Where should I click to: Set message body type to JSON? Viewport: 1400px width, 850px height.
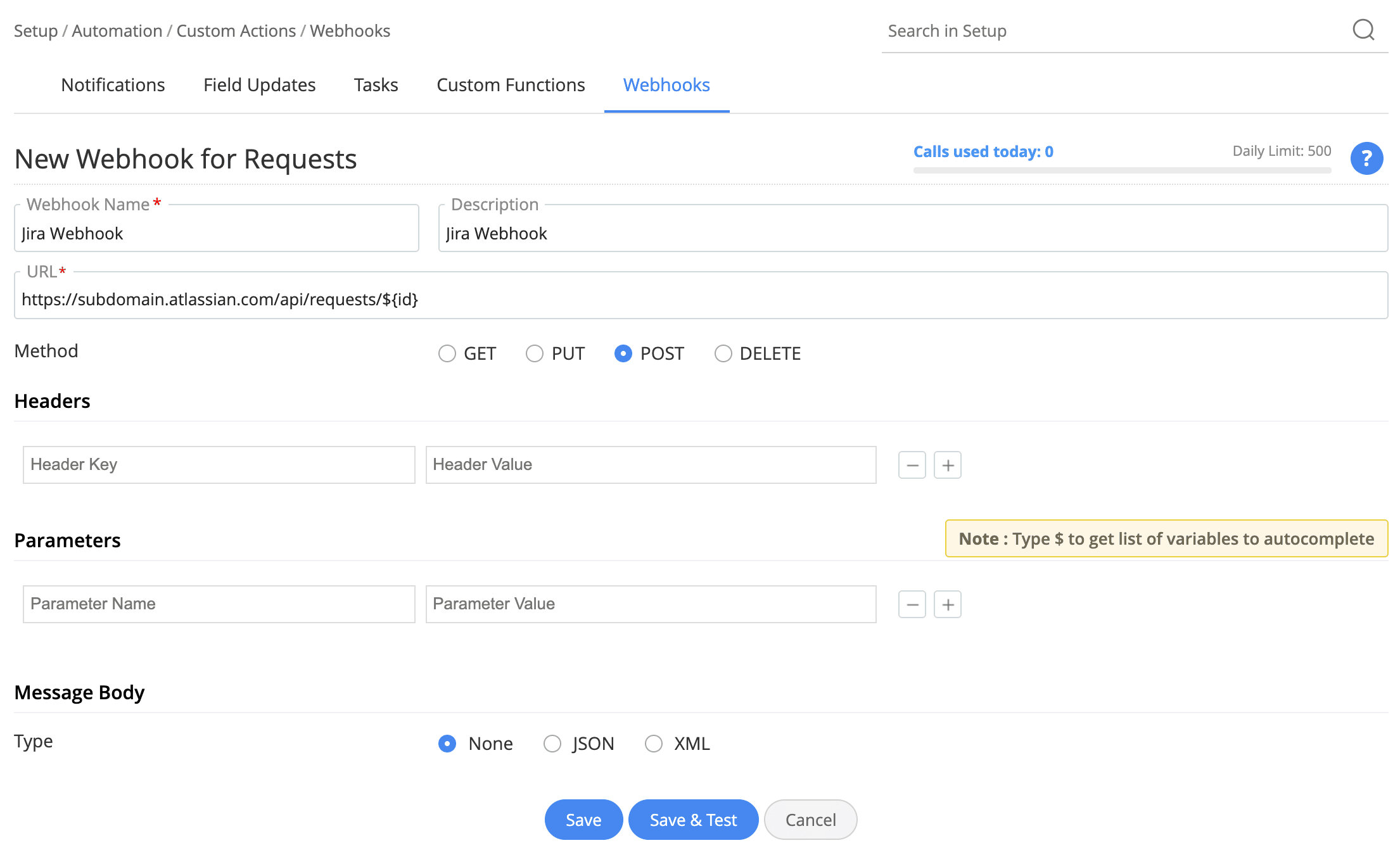552,744
